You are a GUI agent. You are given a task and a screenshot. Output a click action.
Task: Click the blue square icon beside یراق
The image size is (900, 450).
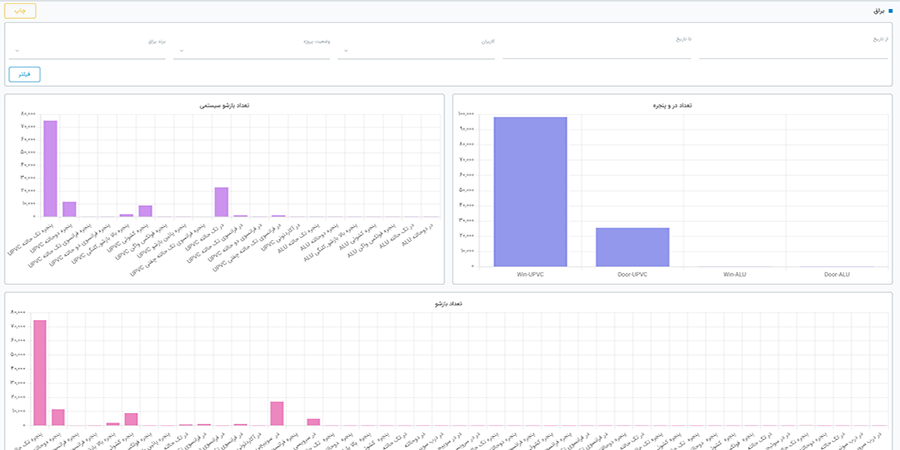click(x=890, y=10)
